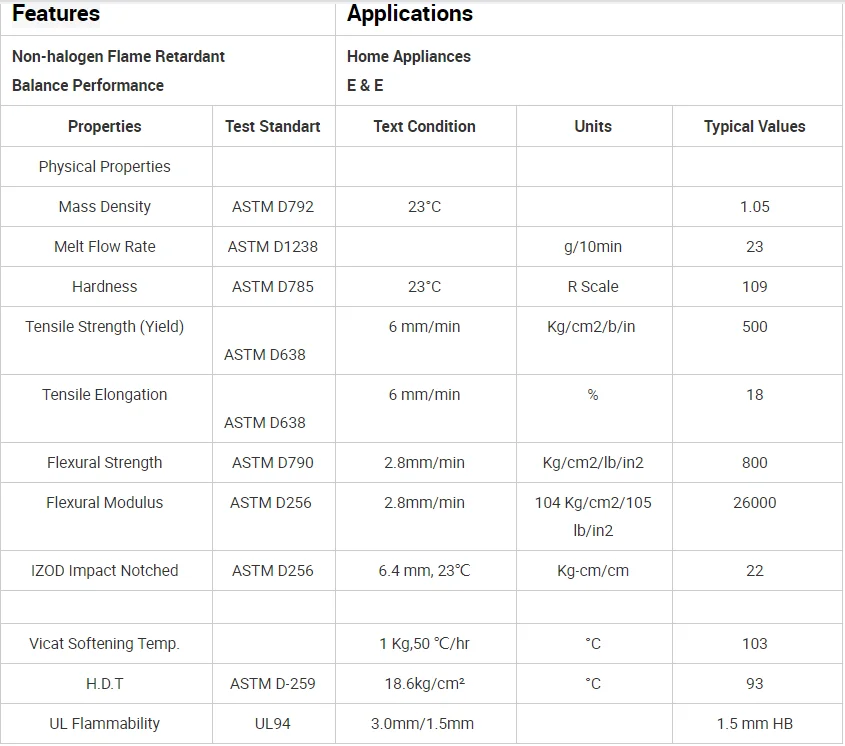Select the Physical Properties cell
845x746 pixels.
105,167
